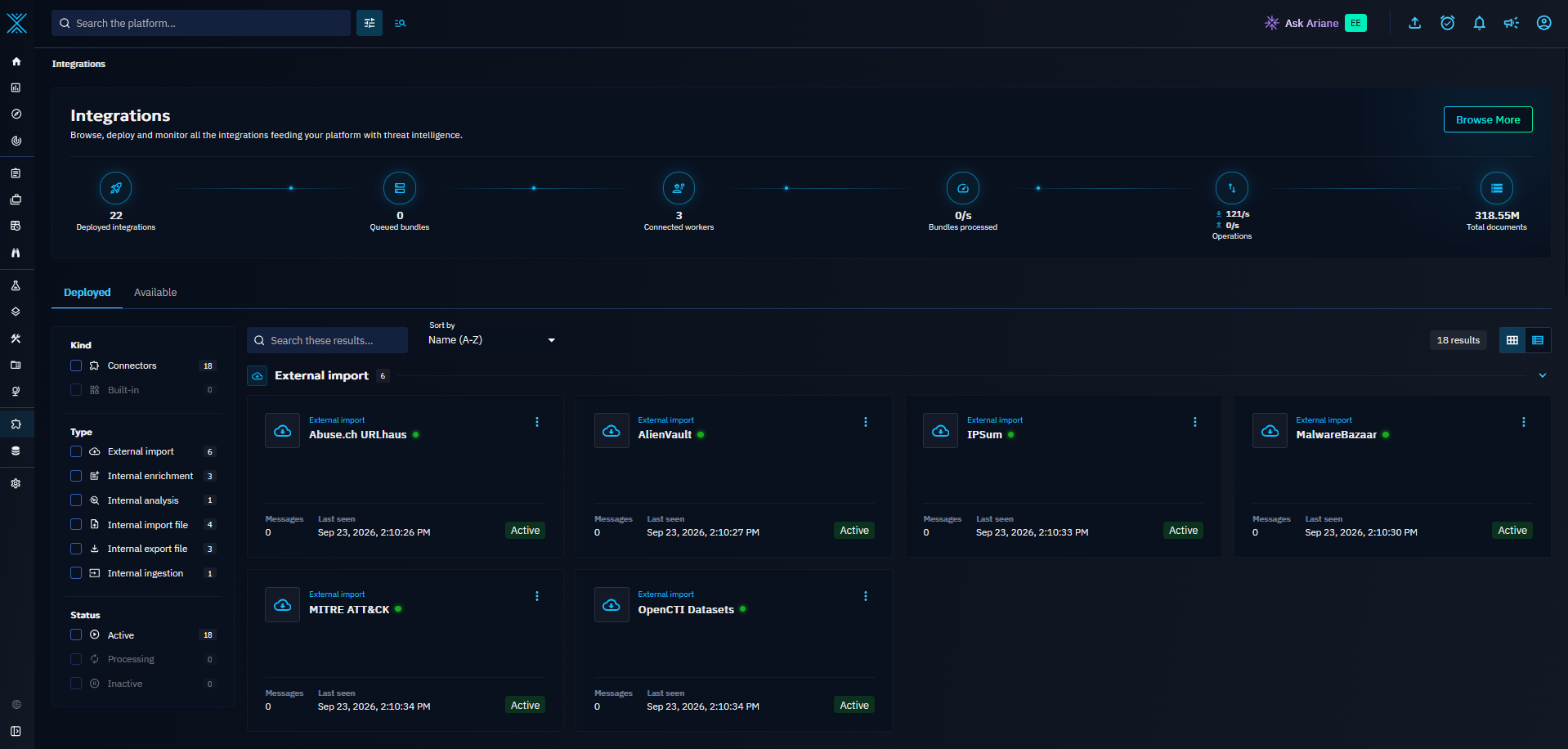Check the External import type filter

76,451
